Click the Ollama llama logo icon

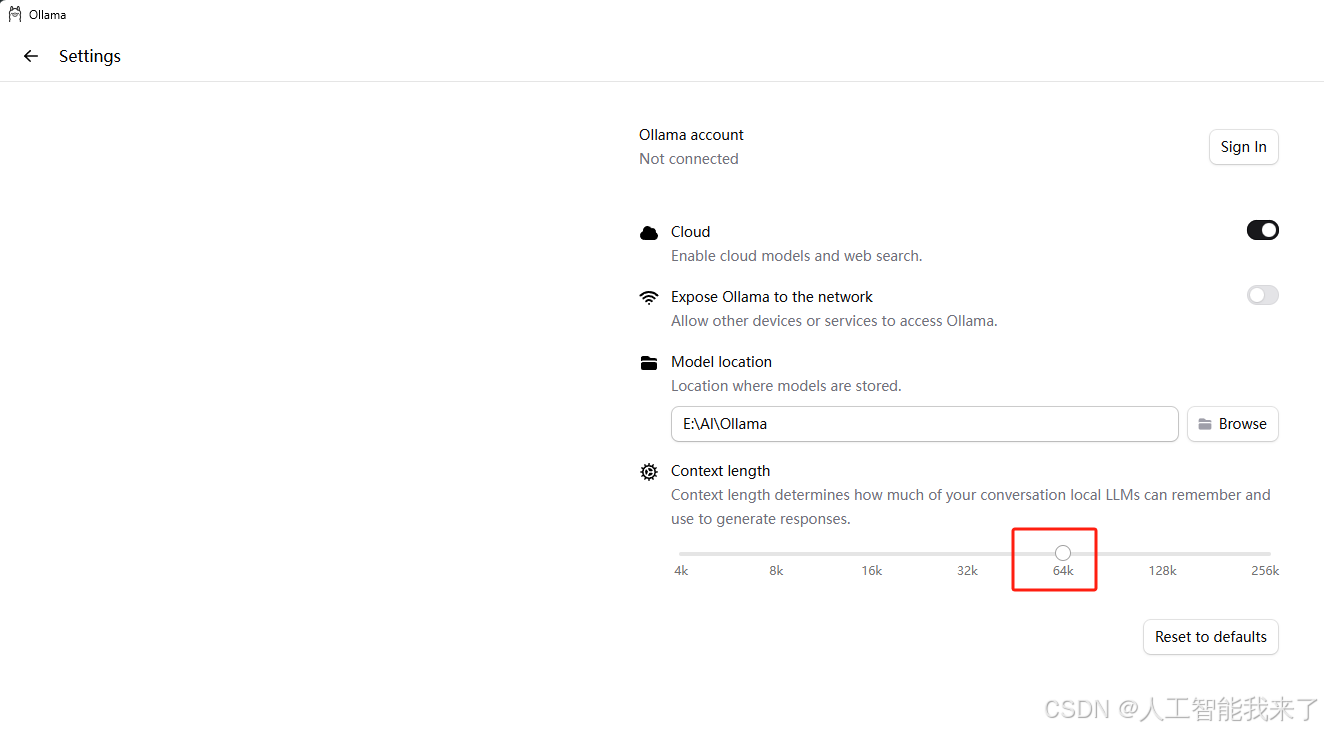pyautogui.click(x=15, y=14)
